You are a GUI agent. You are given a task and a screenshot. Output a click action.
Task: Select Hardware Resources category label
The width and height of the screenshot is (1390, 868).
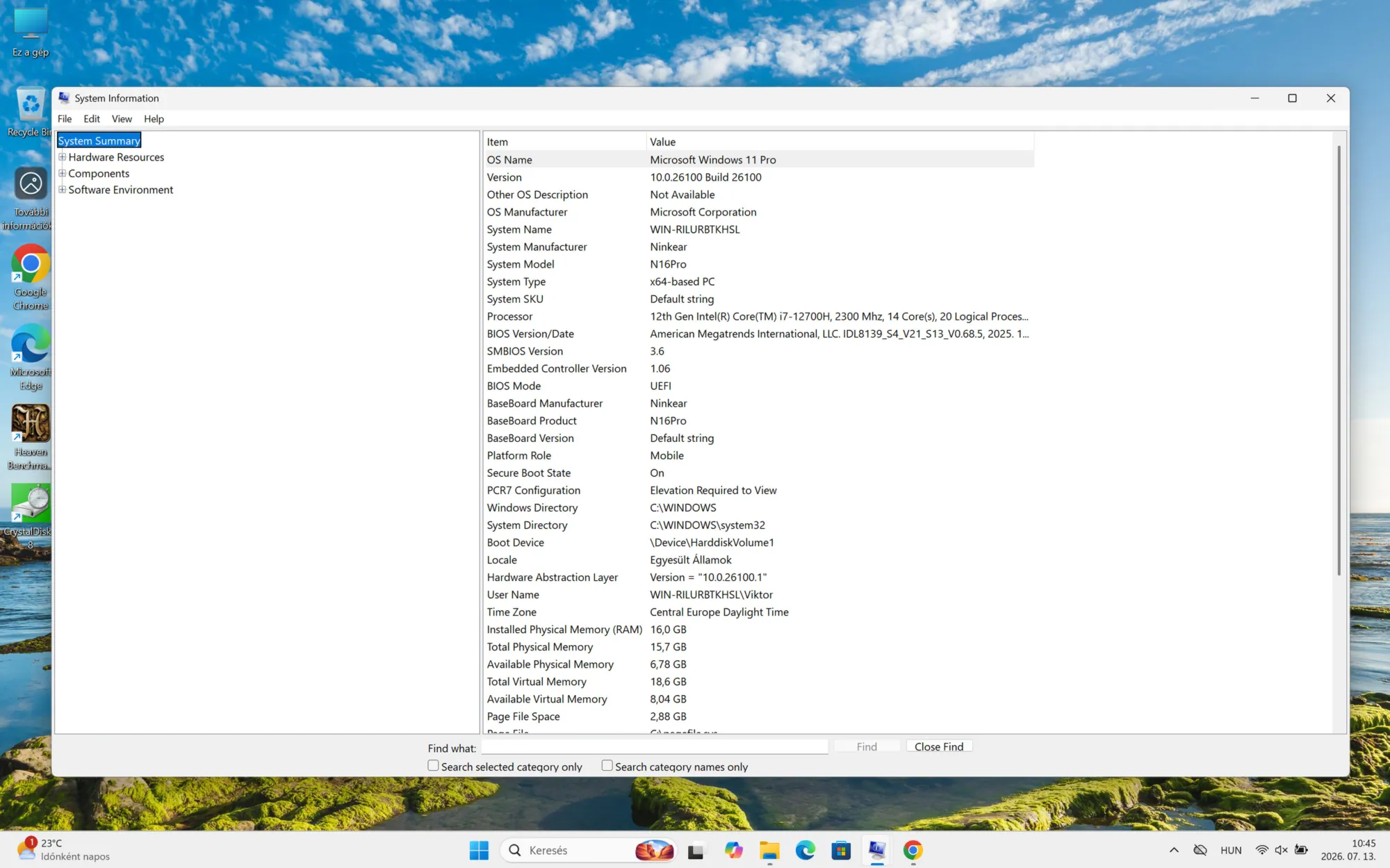[x=116, y=157]
